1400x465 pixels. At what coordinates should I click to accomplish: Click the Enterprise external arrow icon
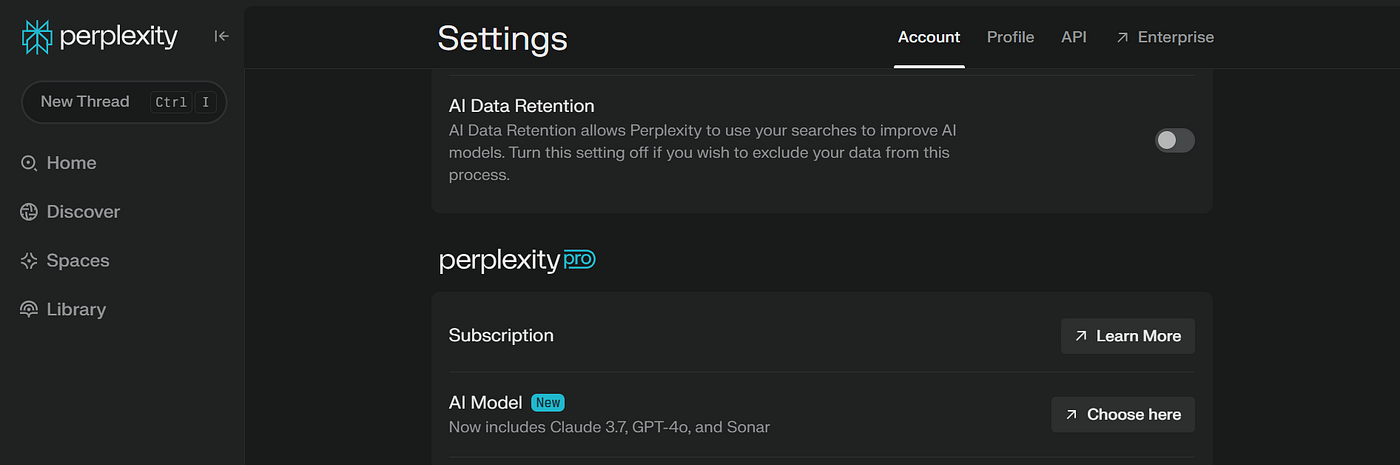[x=1122, y=37]
